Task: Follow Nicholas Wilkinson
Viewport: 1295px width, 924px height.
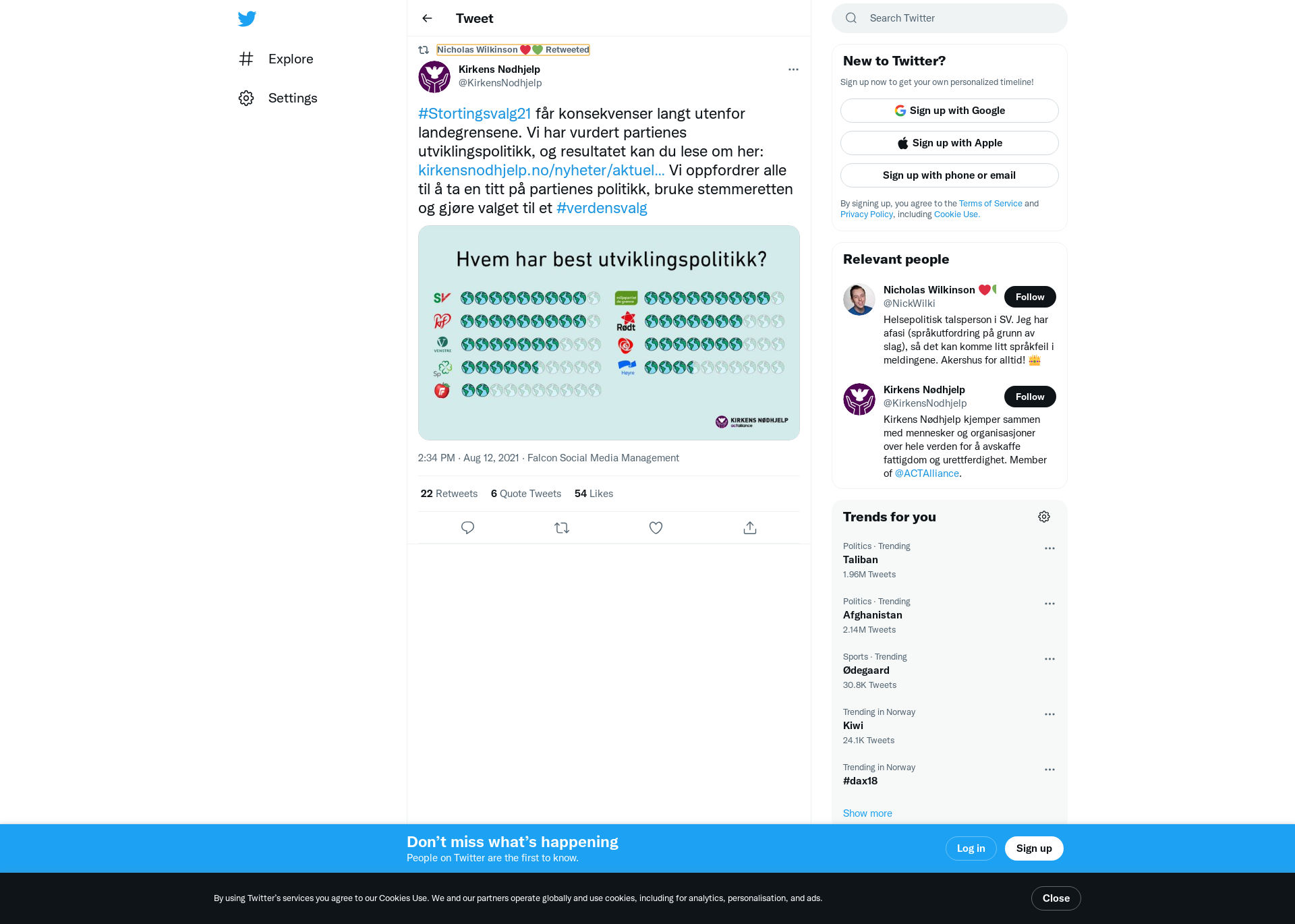Action: [1030, 297]
